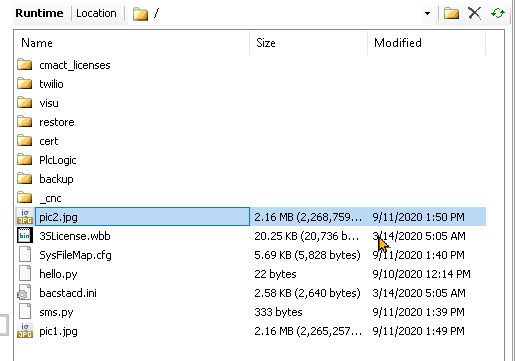This screenshot has width=517, height=361.
Task: Click the 9/11/2020 1:49 PM date cell
Action: pyautogui.click(x=418, y=331)
